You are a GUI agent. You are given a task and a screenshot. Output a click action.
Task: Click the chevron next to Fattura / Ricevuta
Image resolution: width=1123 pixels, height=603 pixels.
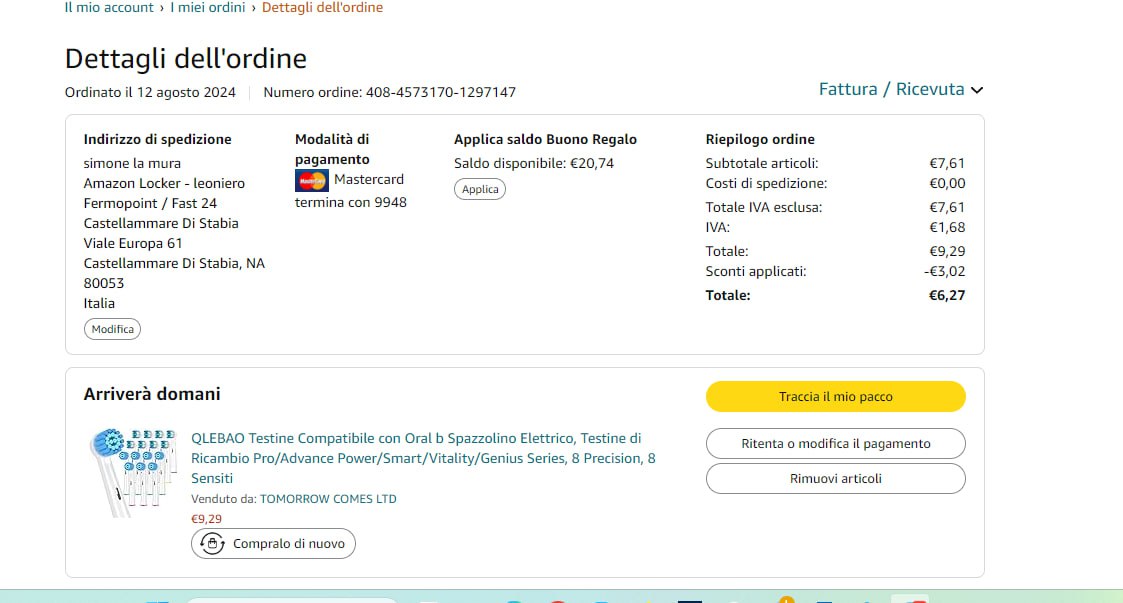pyautogui.click(x=977, y=90)
